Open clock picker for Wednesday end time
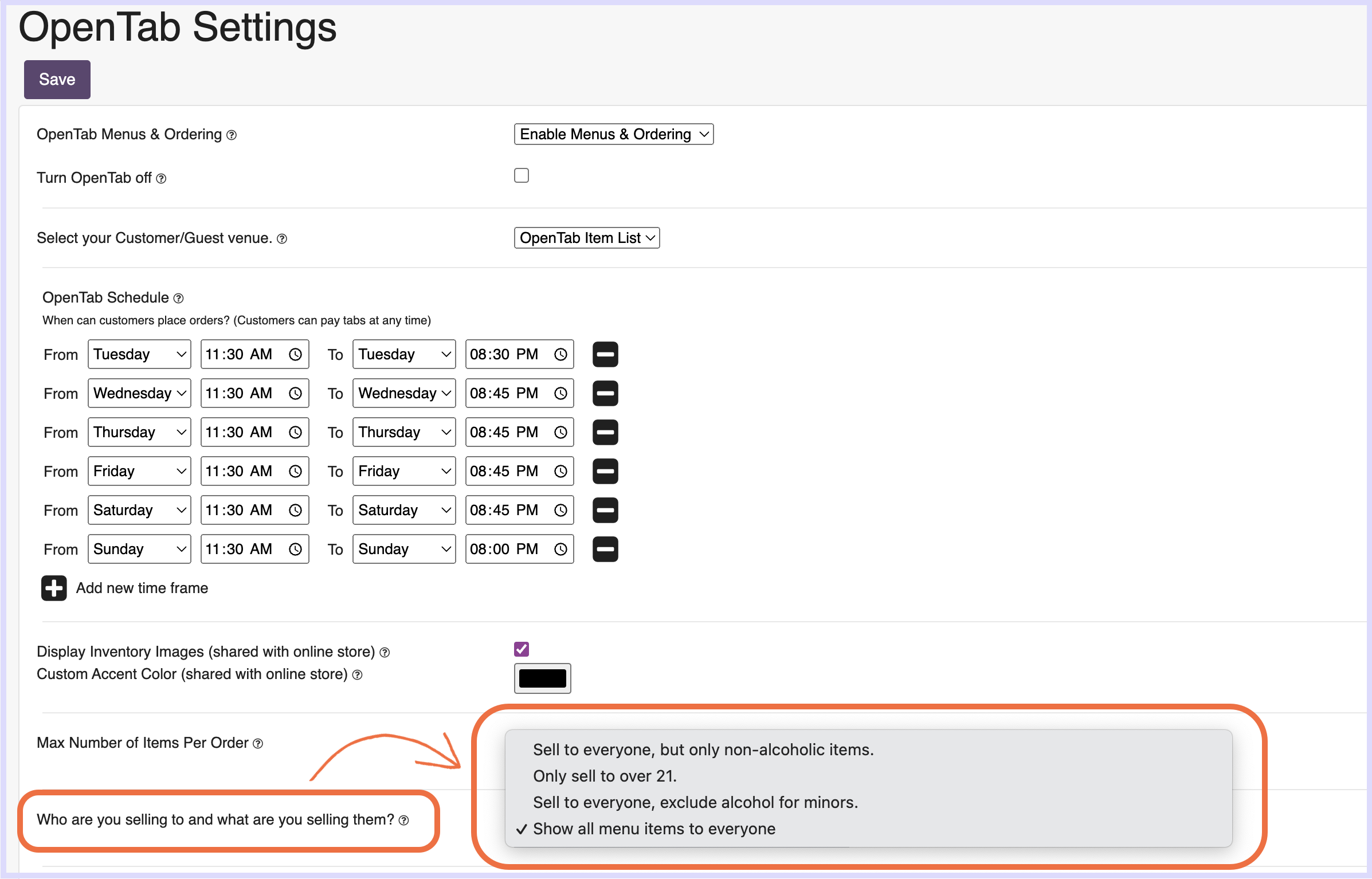1372x879 pixels. tap(560, 394)
